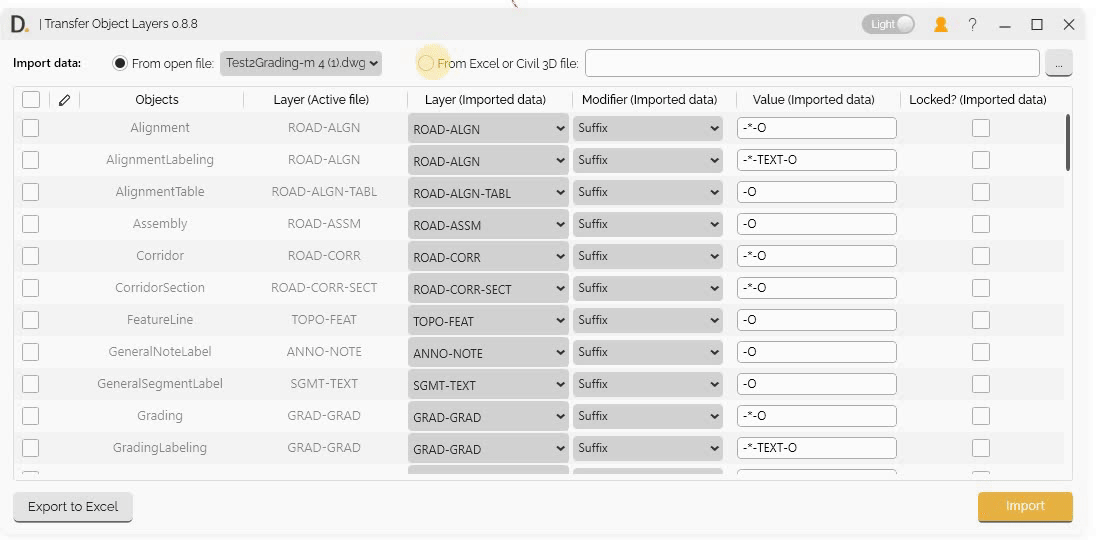1098x540 pixels.
Task: Click the Objects column header
Action: pos(157,99)
